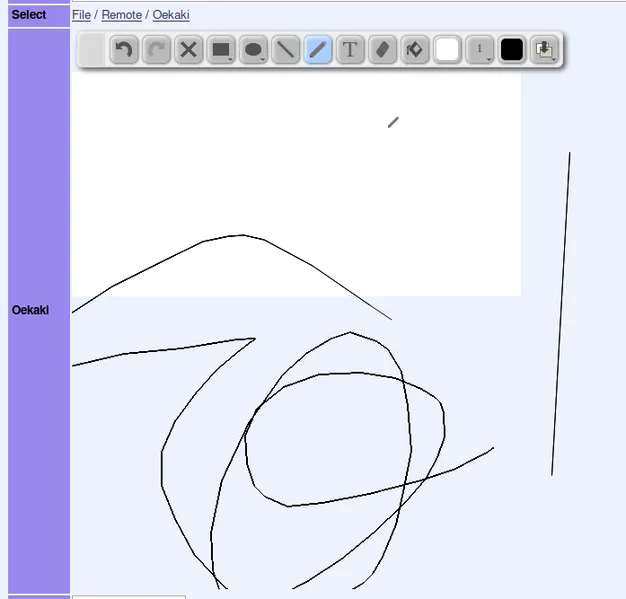Click the Select row header

pyautogui.click(x=29, y=15)
